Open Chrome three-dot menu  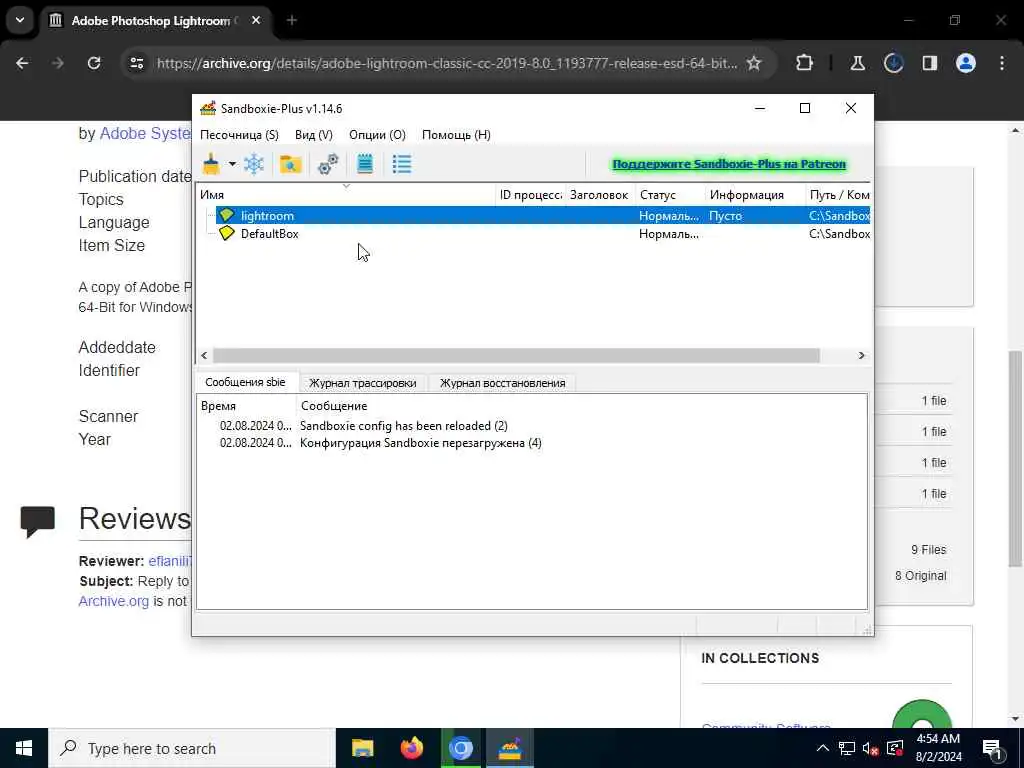point(1002,63)
